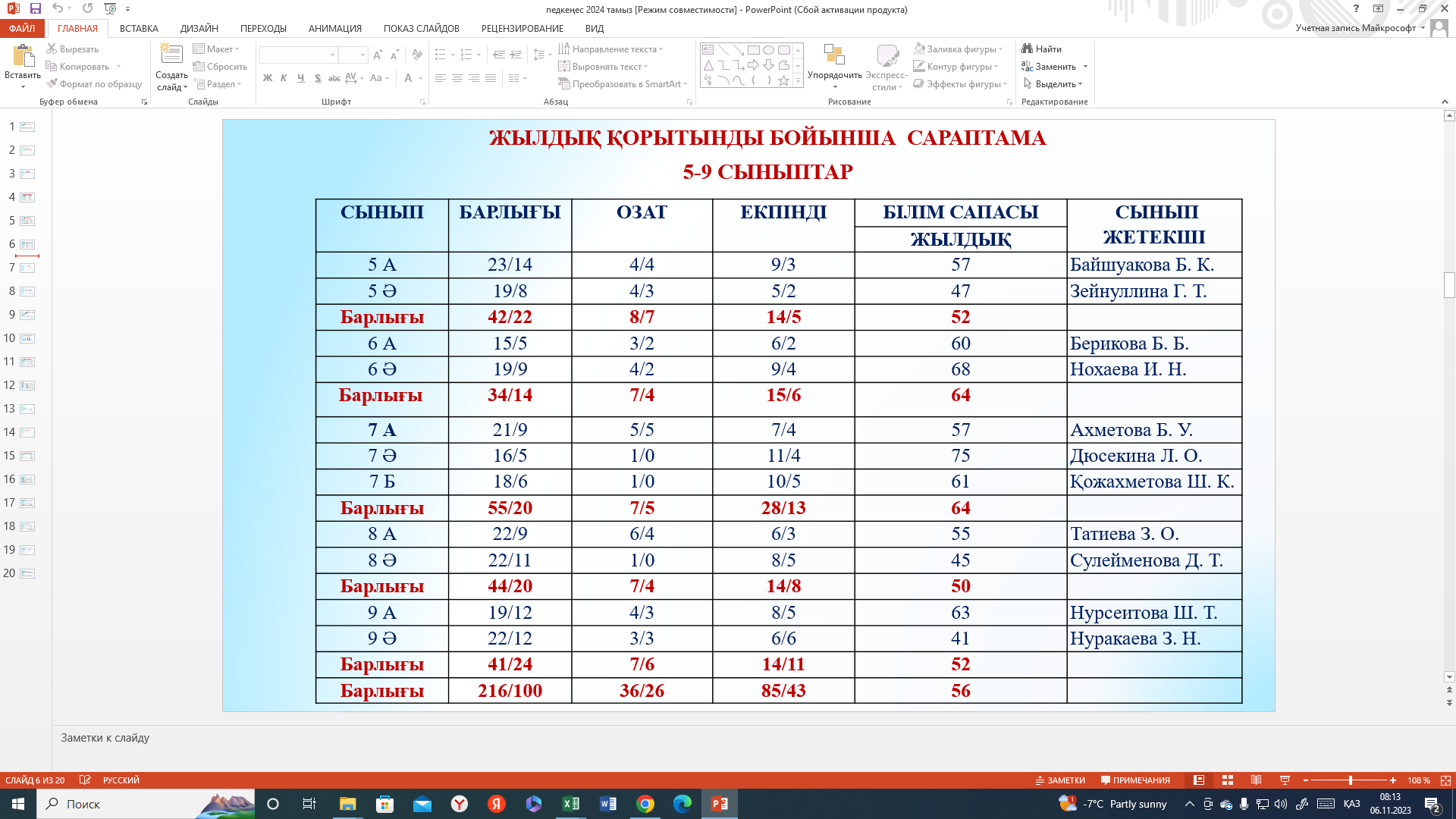Open Google Chrome from the taskbar
Image resolution: width=1456 pixels, height=819 pixels.
coord(645,804)
